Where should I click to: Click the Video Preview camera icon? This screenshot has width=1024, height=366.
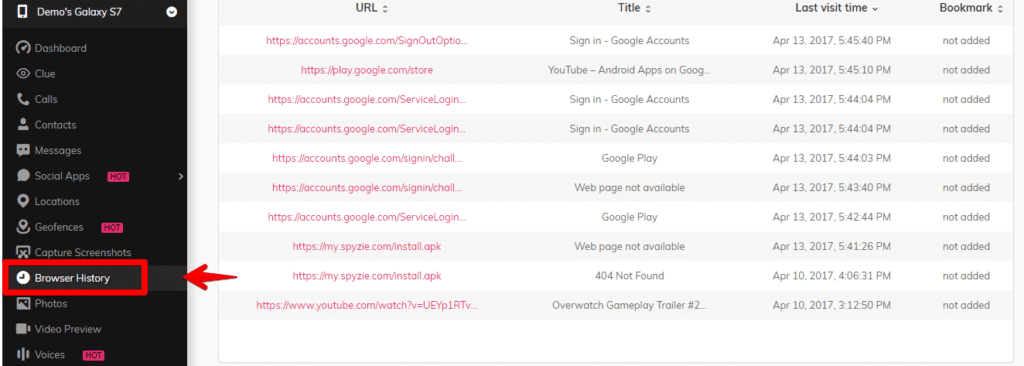[x=24, y=329]
